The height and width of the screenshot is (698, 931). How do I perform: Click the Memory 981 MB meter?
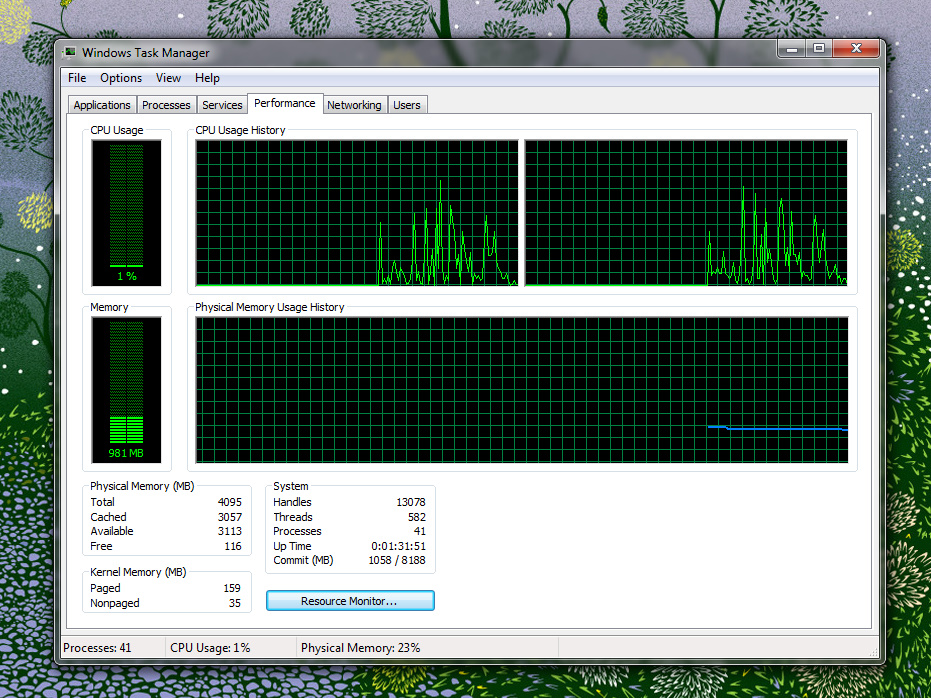[126, 390]
